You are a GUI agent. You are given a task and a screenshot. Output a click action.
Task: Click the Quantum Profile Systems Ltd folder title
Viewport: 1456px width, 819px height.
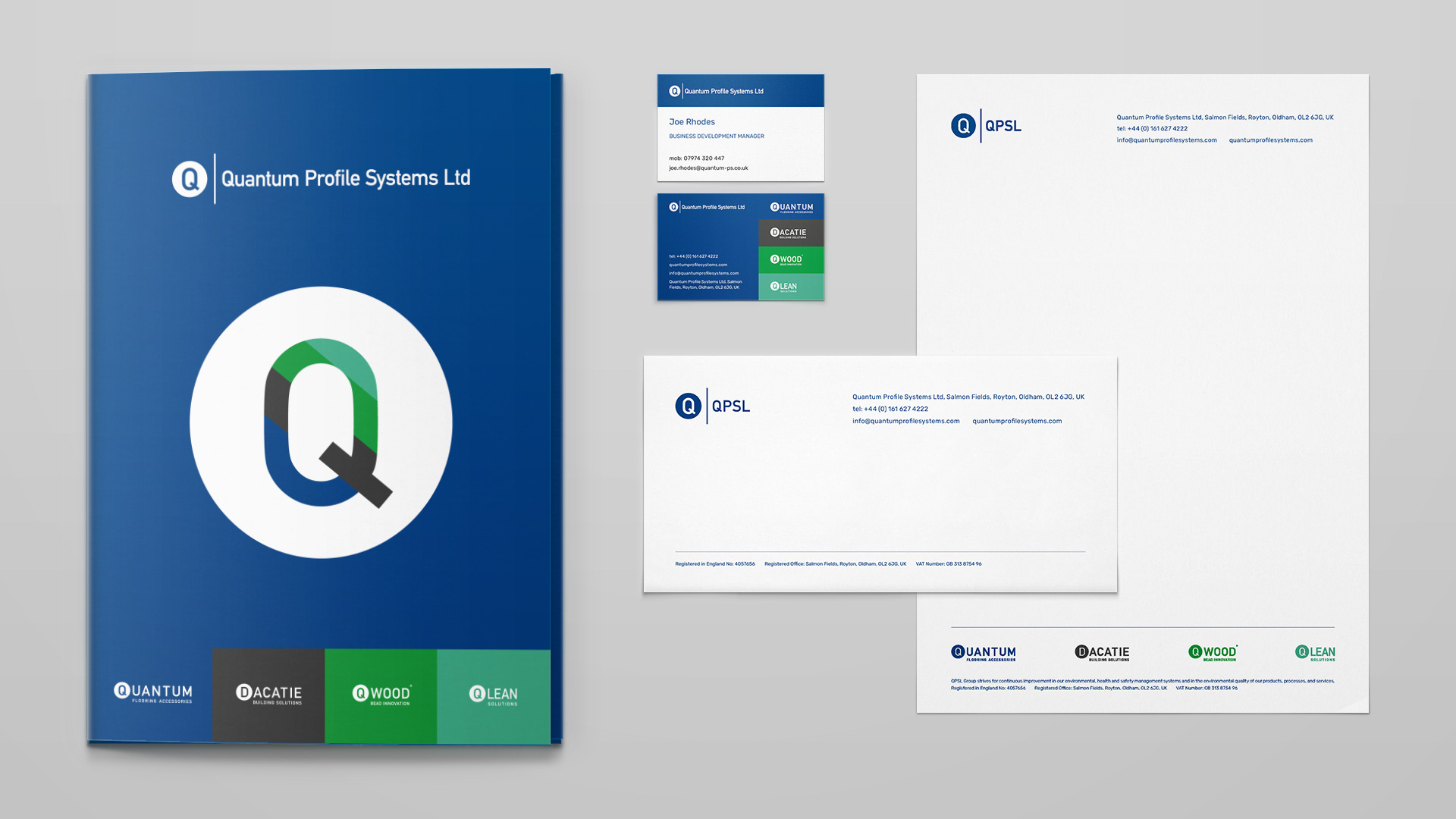click(346, 179)
